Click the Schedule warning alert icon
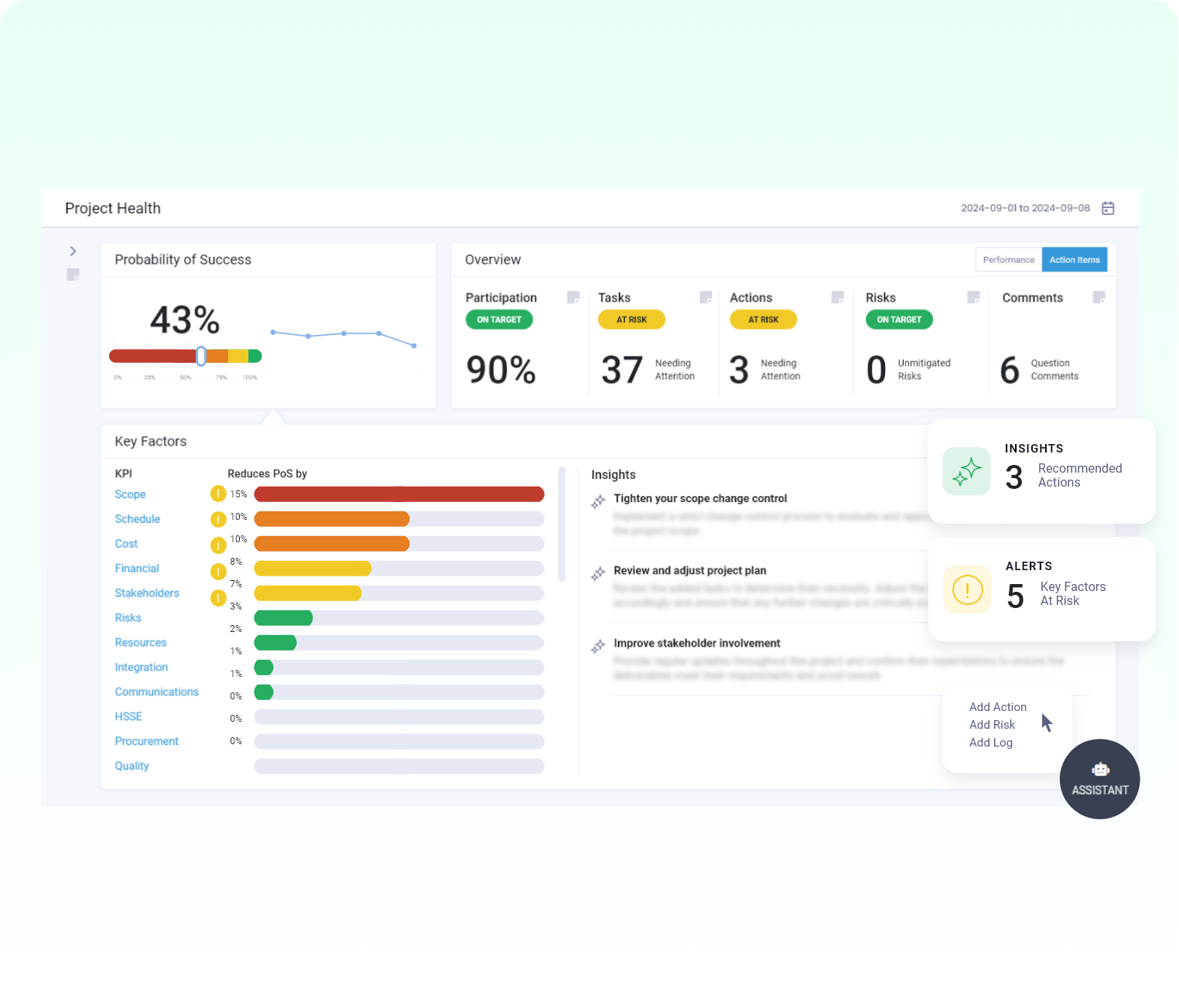 (x=218, y=519)
